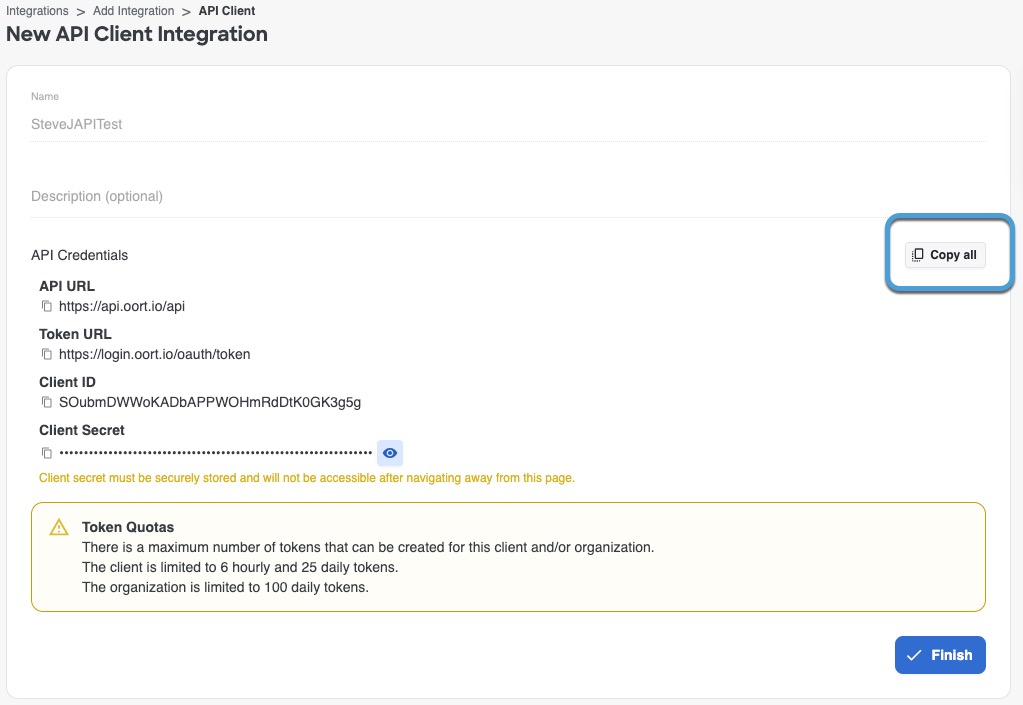This screenshot has width=1023, height=705.
Task: Copy the Client Secret using its copy icon
Action: point(46,452)
